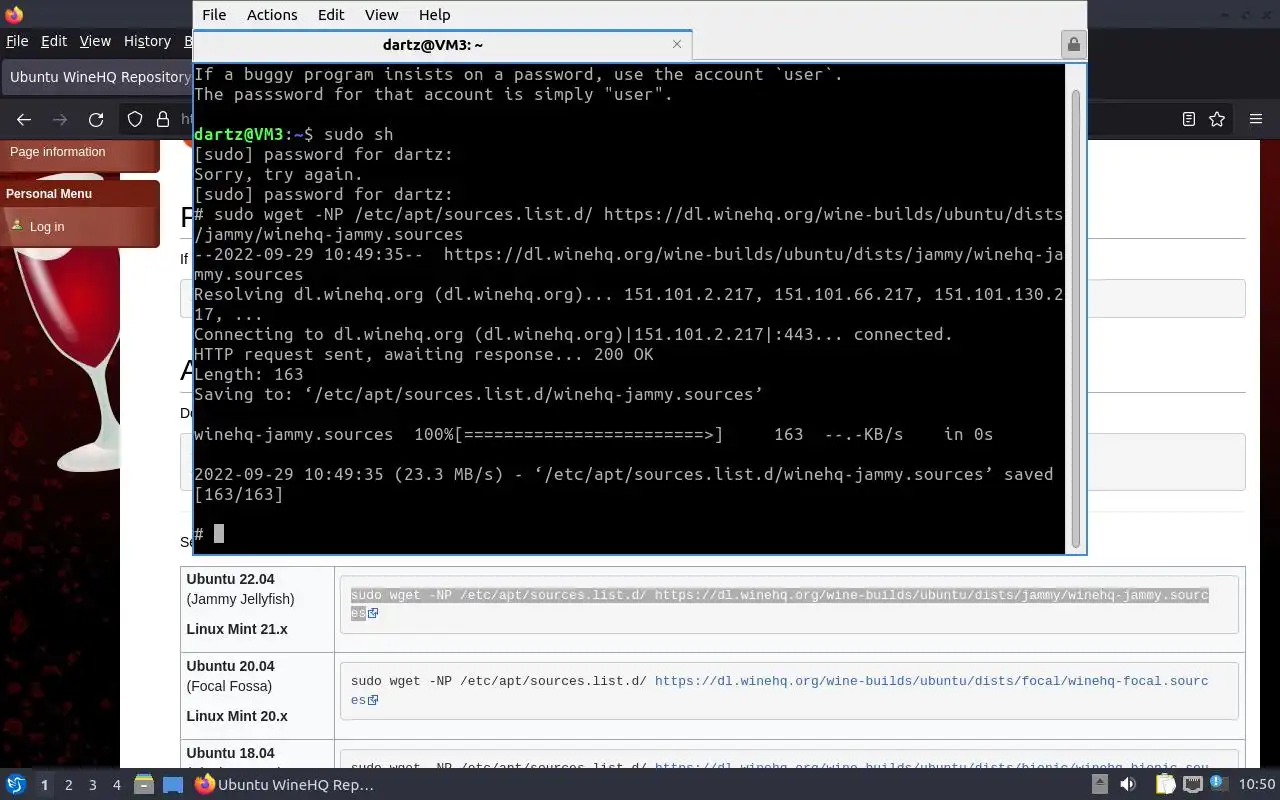Open the Firefox hamburger menu
Image resolution: width=1280 pixels, height=800 pixels.
coord(1256,119)
